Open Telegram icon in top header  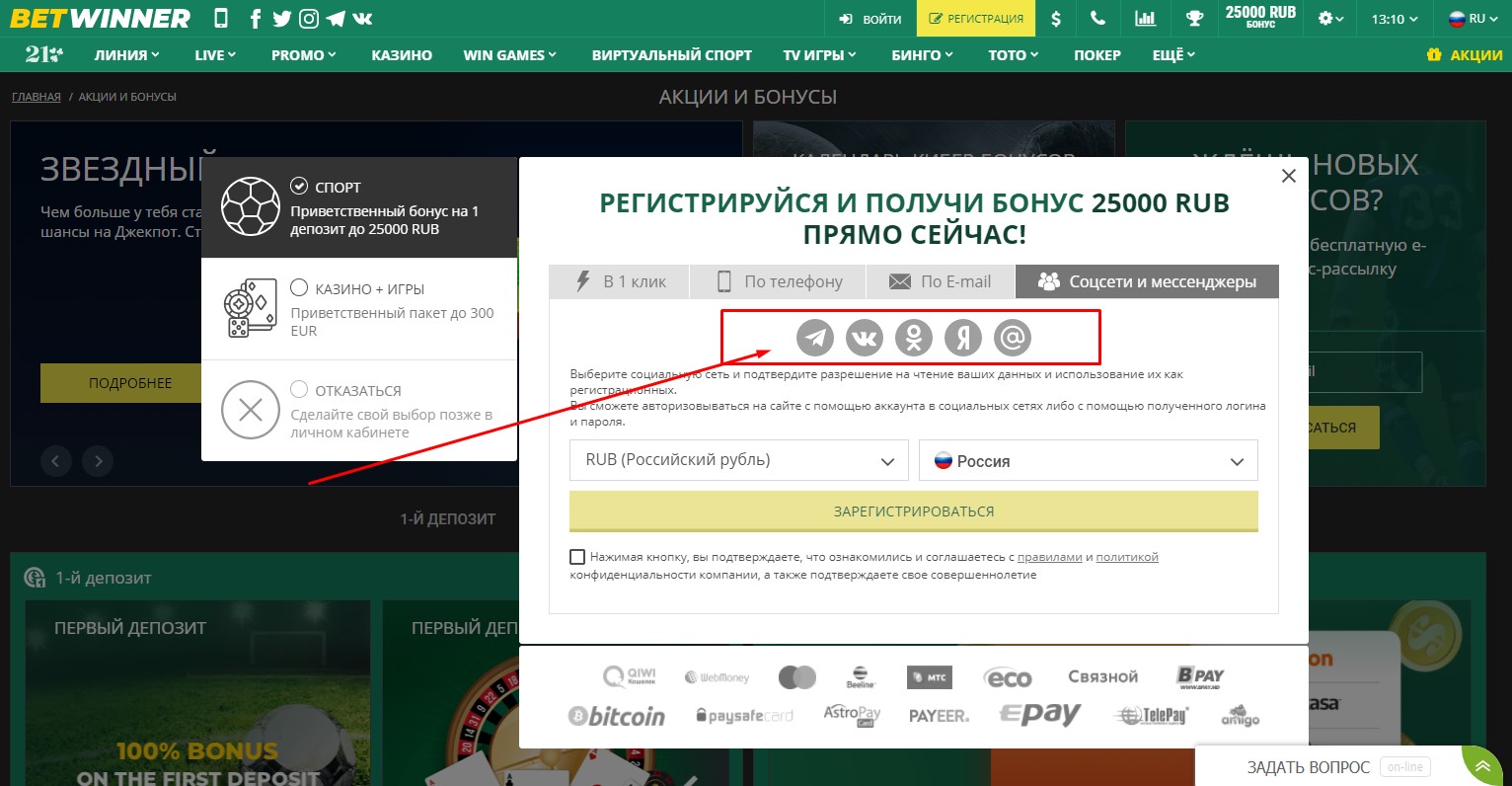click(336, 18)
